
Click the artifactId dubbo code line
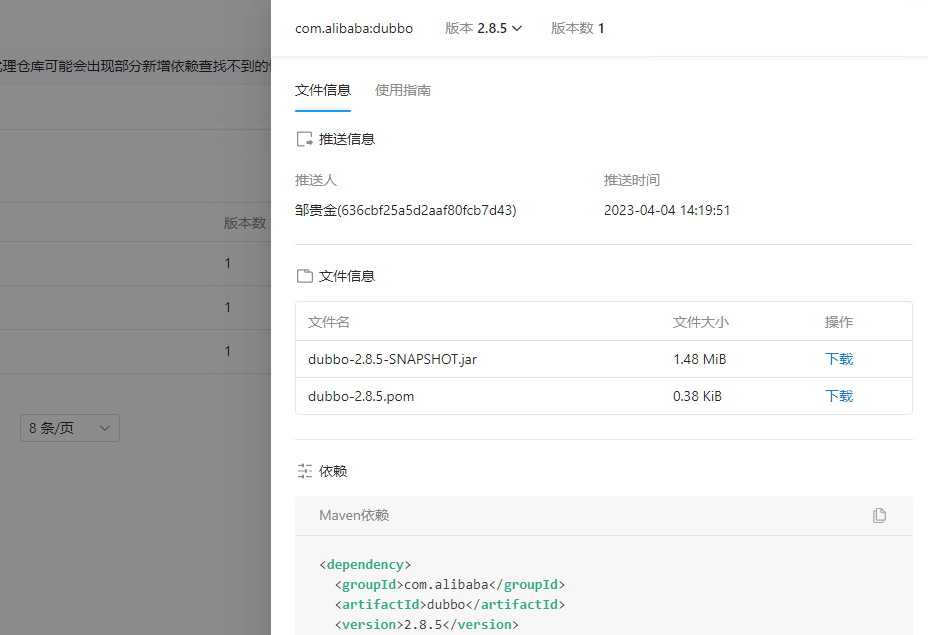(x=450, y=605)
